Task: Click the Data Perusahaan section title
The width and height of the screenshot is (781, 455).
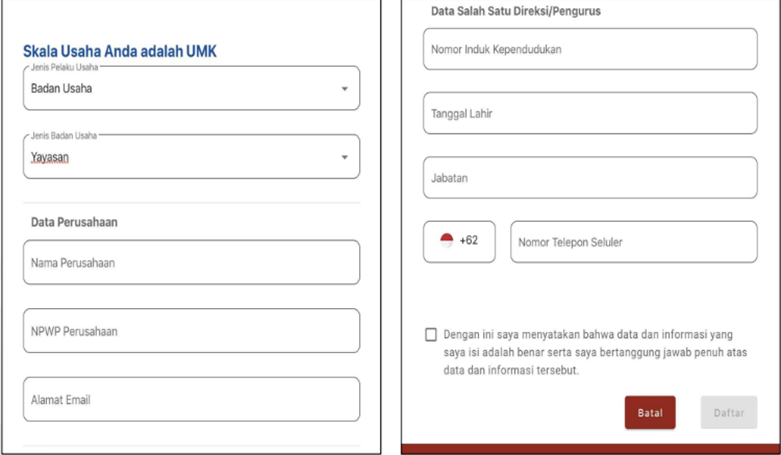Action: 74,222
